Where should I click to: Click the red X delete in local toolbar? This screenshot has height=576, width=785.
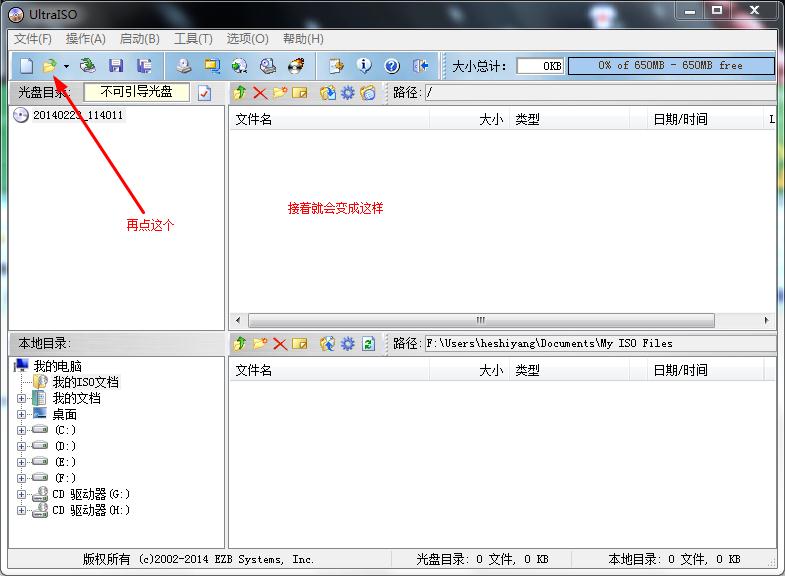280,343
